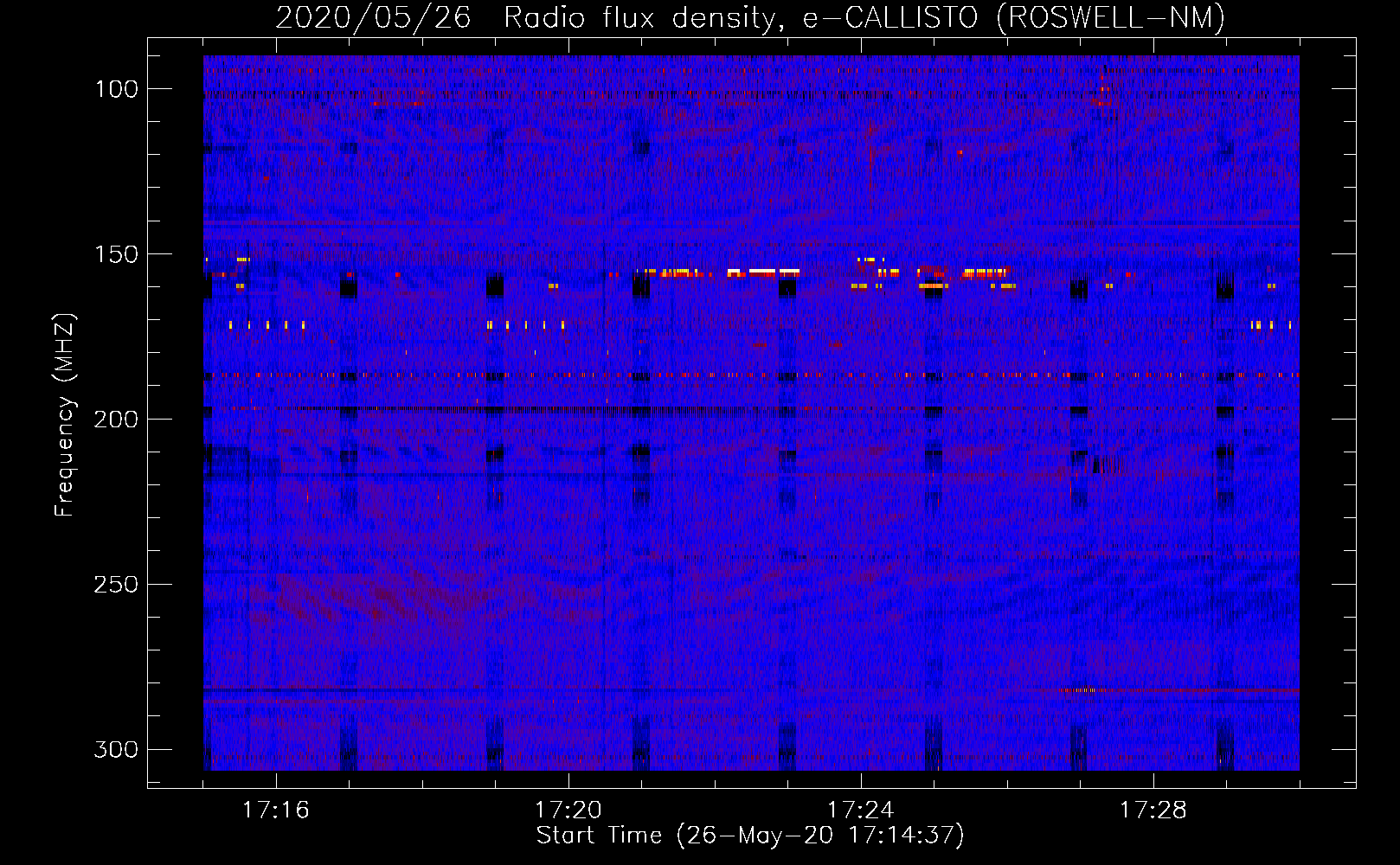
Task: Click the bright white burst near 155 MHz
Action: click(x=763, y=272)
